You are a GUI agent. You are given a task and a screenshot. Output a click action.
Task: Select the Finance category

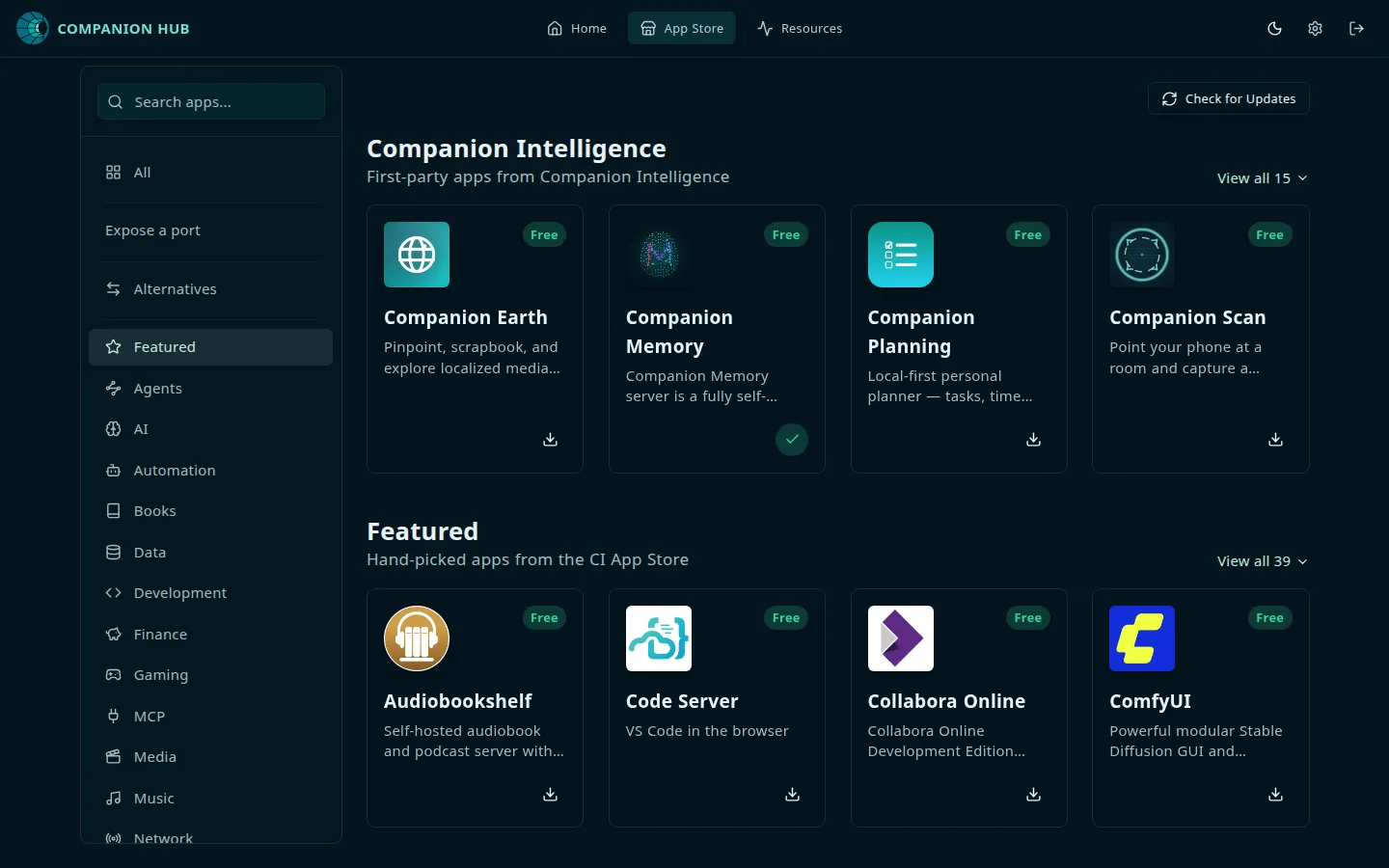tap(210, 635)
